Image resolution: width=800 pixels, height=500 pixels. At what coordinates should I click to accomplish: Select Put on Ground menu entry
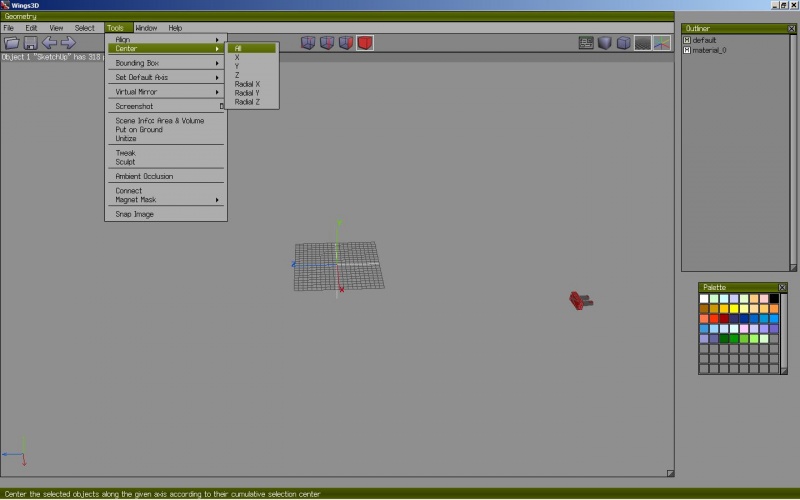pos(139,130)
